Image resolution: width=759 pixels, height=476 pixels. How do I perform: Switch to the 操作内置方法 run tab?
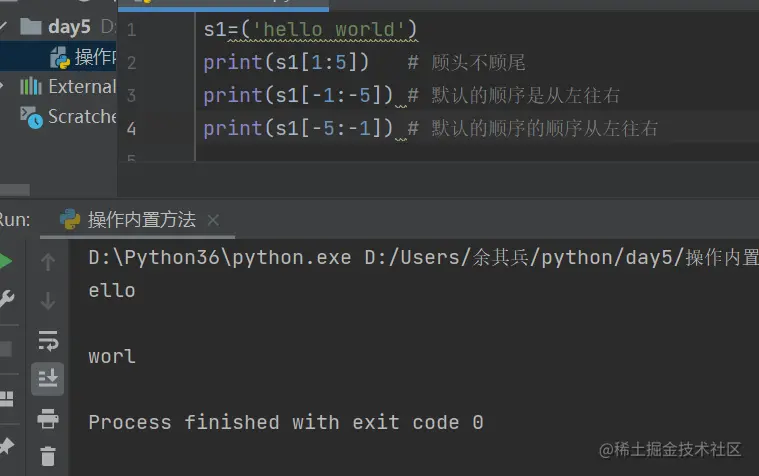pyautogui.click(x=140, y=220)
